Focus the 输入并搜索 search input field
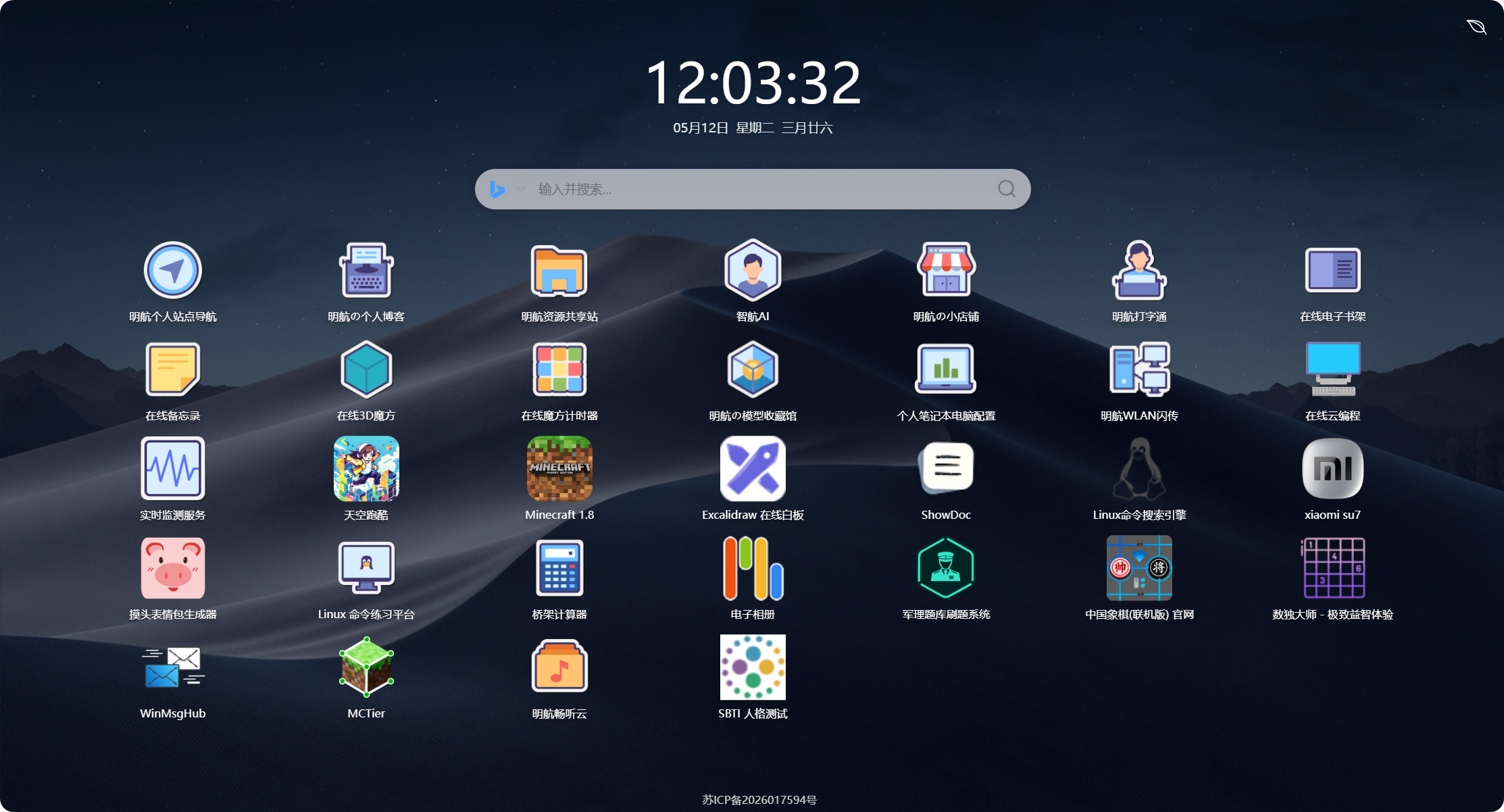 (760, 189)
